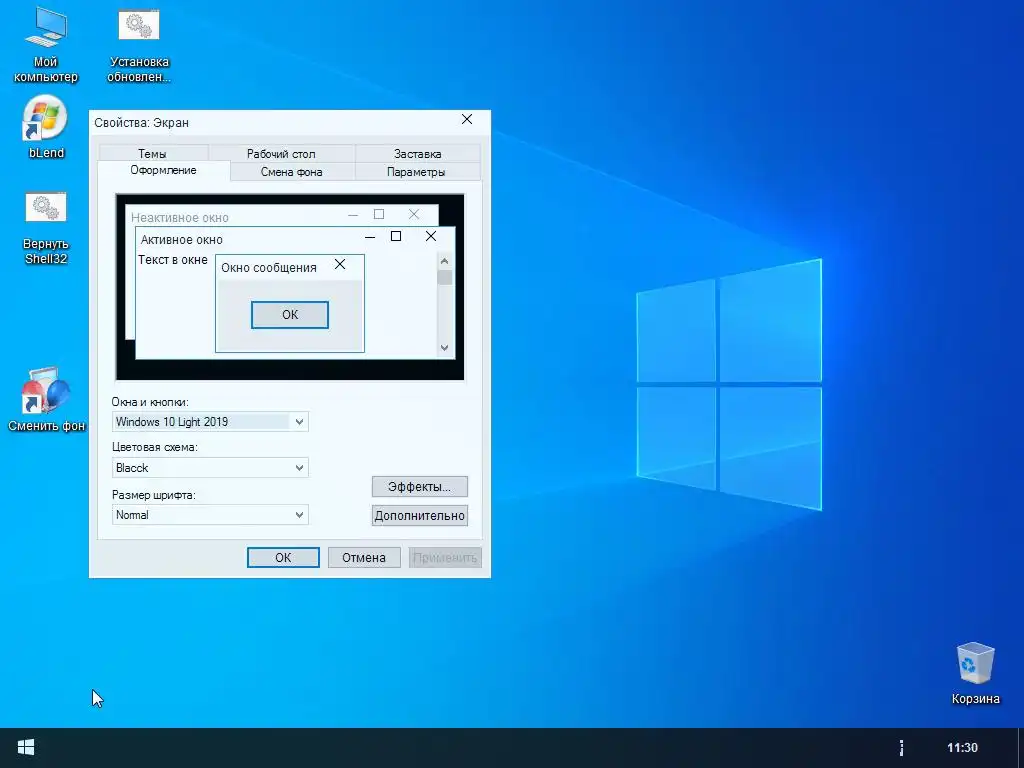Click the Текст в окне preview text
The height and width of the screenshot is (768, 1024).
172,260
